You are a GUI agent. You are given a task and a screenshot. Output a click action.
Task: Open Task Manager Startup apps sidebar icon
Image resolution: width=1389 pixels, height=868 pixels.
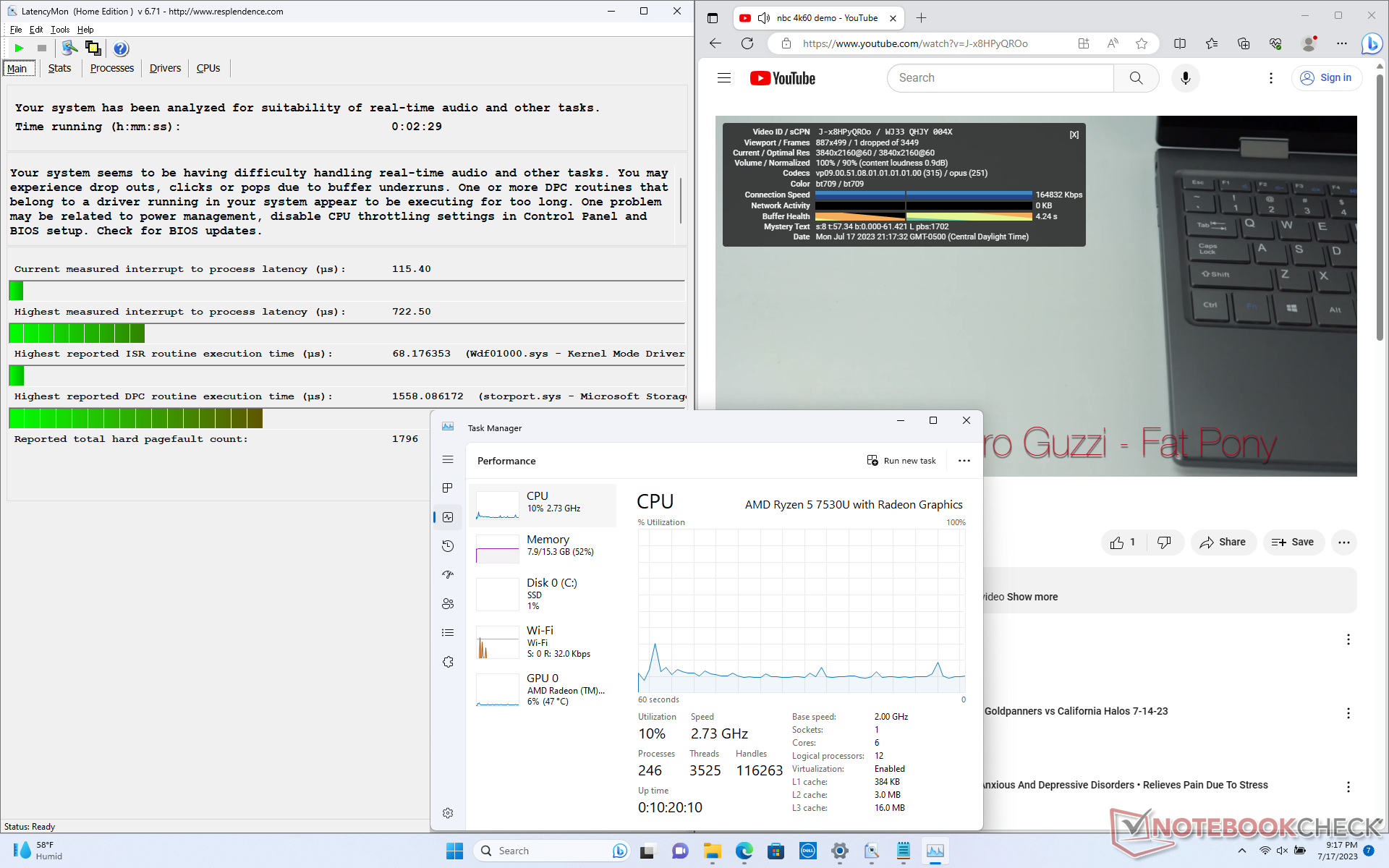click(x=448, y=575)
